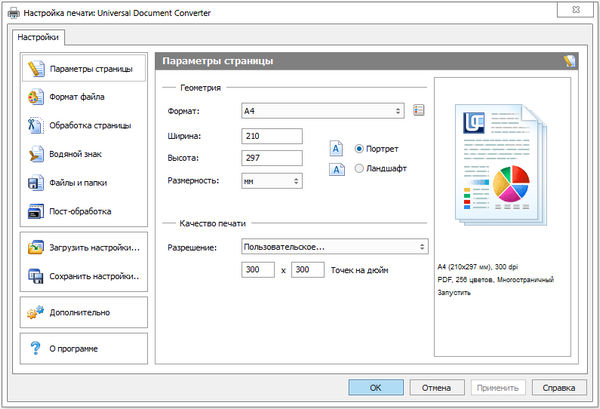The width and height of the screenshot is (600, 409).
Task: Click the Пост-обработка window icon
Action: [x=36, y=211]
